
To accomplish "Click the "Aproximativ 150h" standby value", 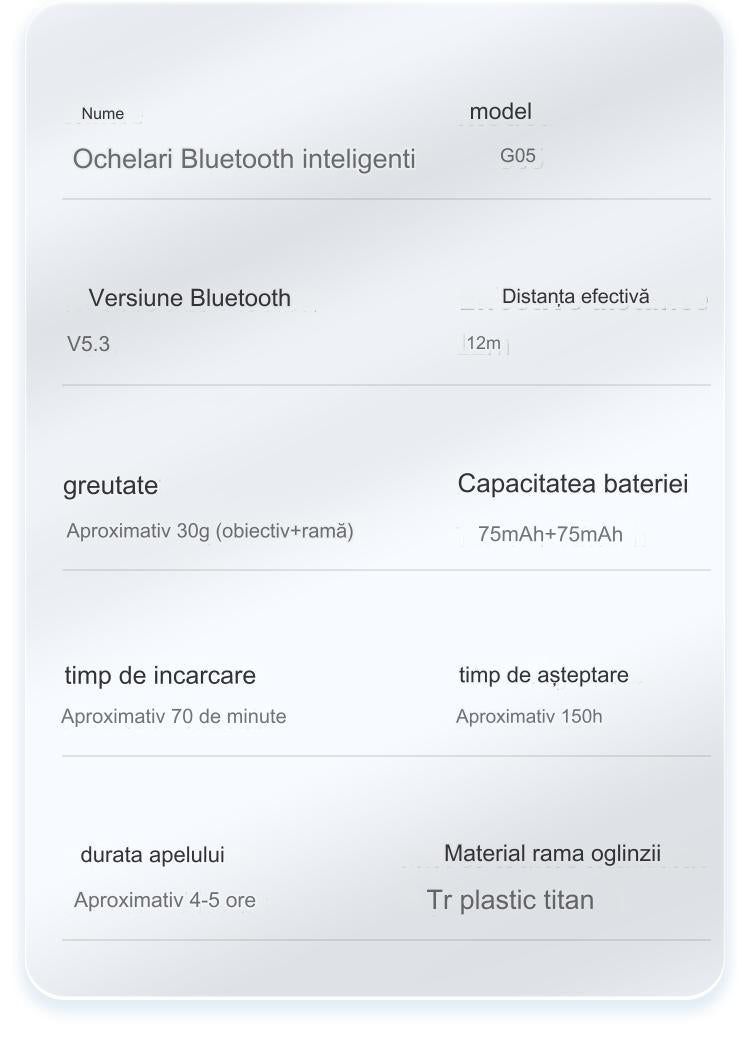I will click(x=529, y=717).
